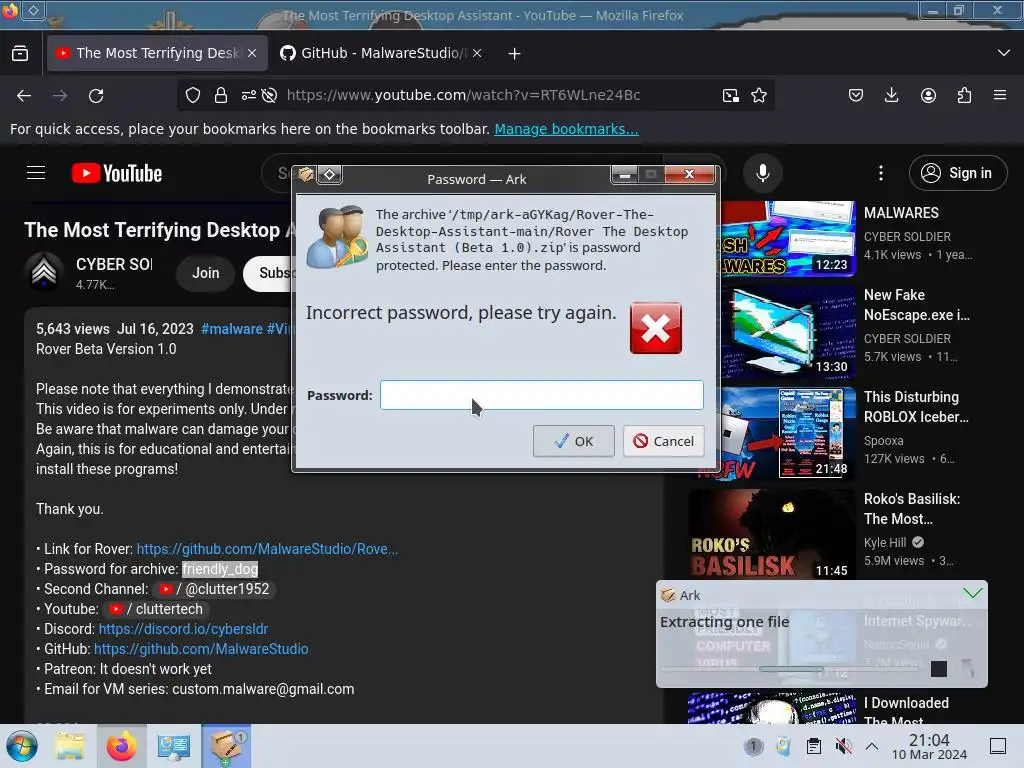Open the clock showing 21:04
The width and height of the screenshot is (1024, 768).
click(x=929, y=746)
